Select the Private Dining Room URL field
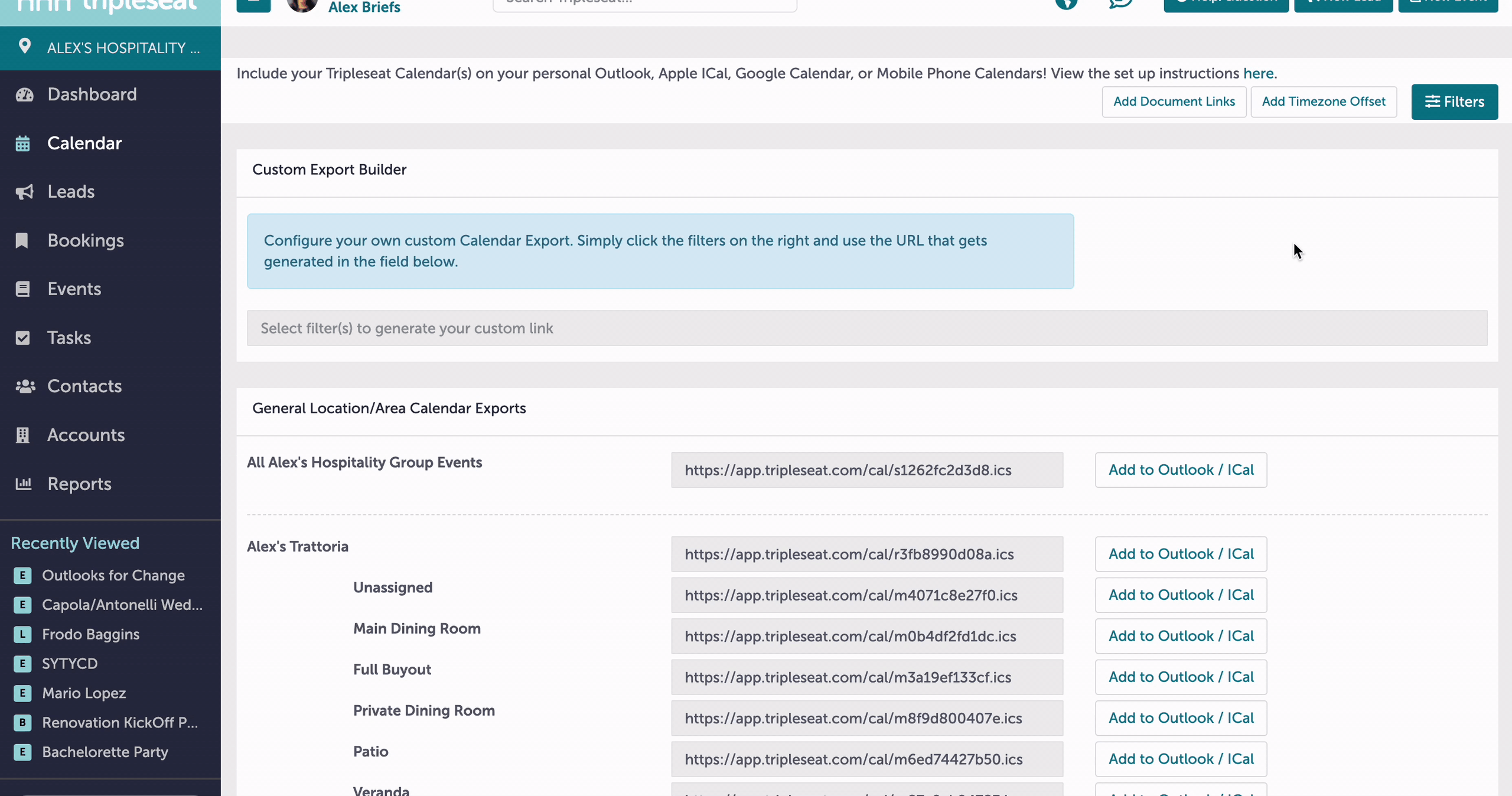Screen dimensions: 1512x796 point(867,718)
